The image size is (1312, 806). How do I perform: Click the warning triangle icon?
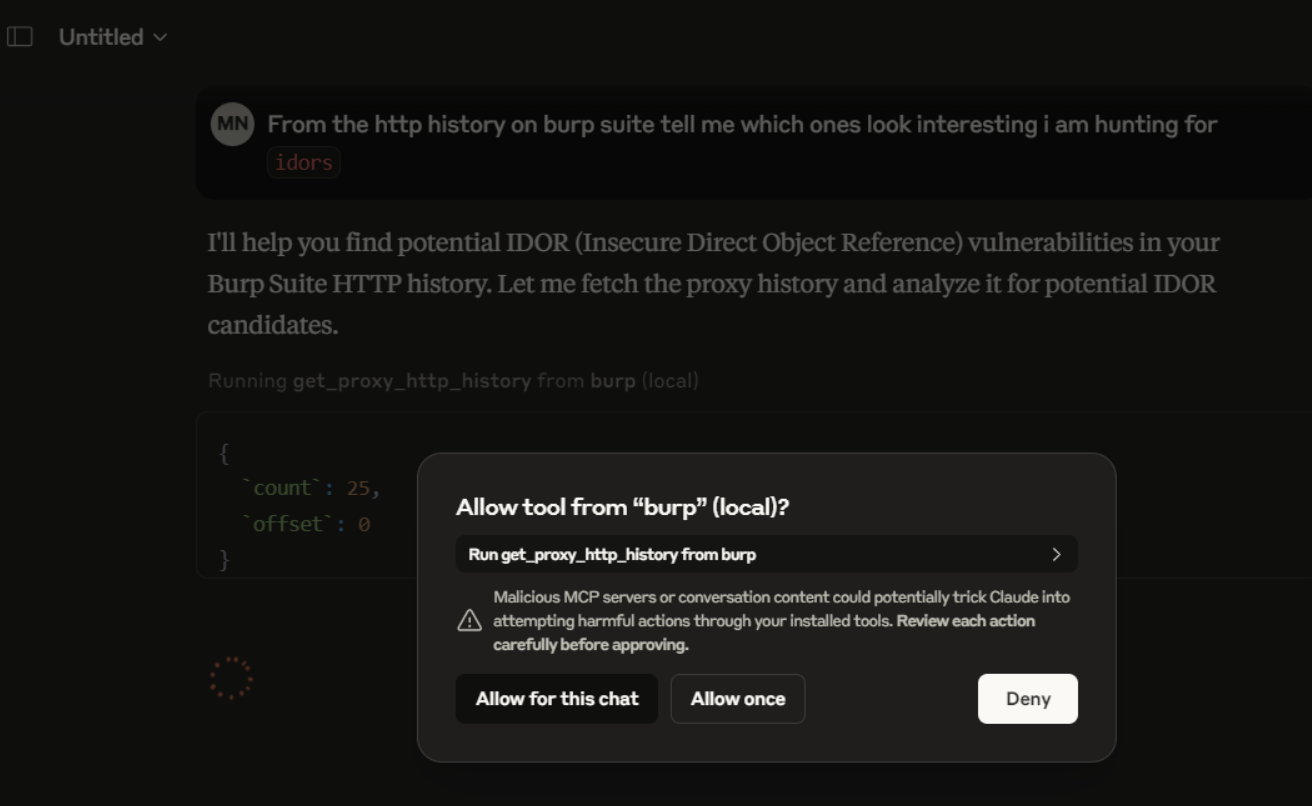pos(470,621)
